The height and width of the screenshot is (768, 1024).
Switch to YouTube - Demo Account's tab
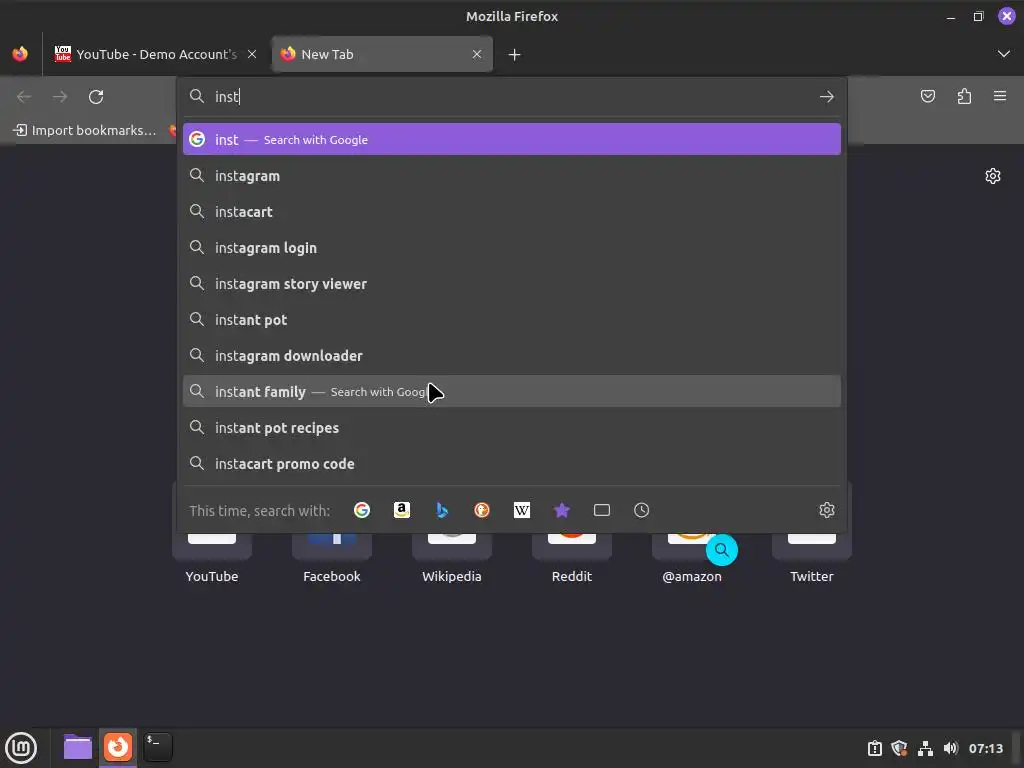pos(155,54)
